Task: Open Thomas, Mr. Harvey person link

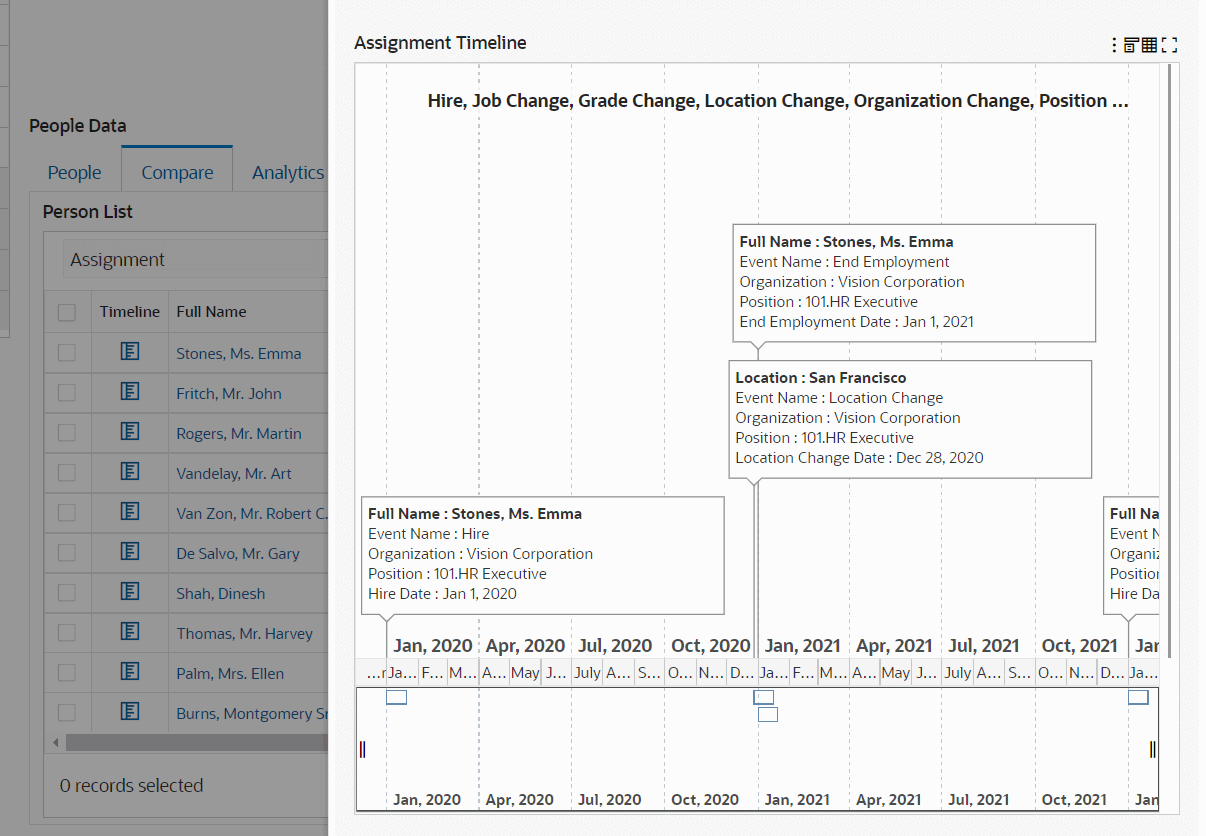Action: click(x=244, y=633)
